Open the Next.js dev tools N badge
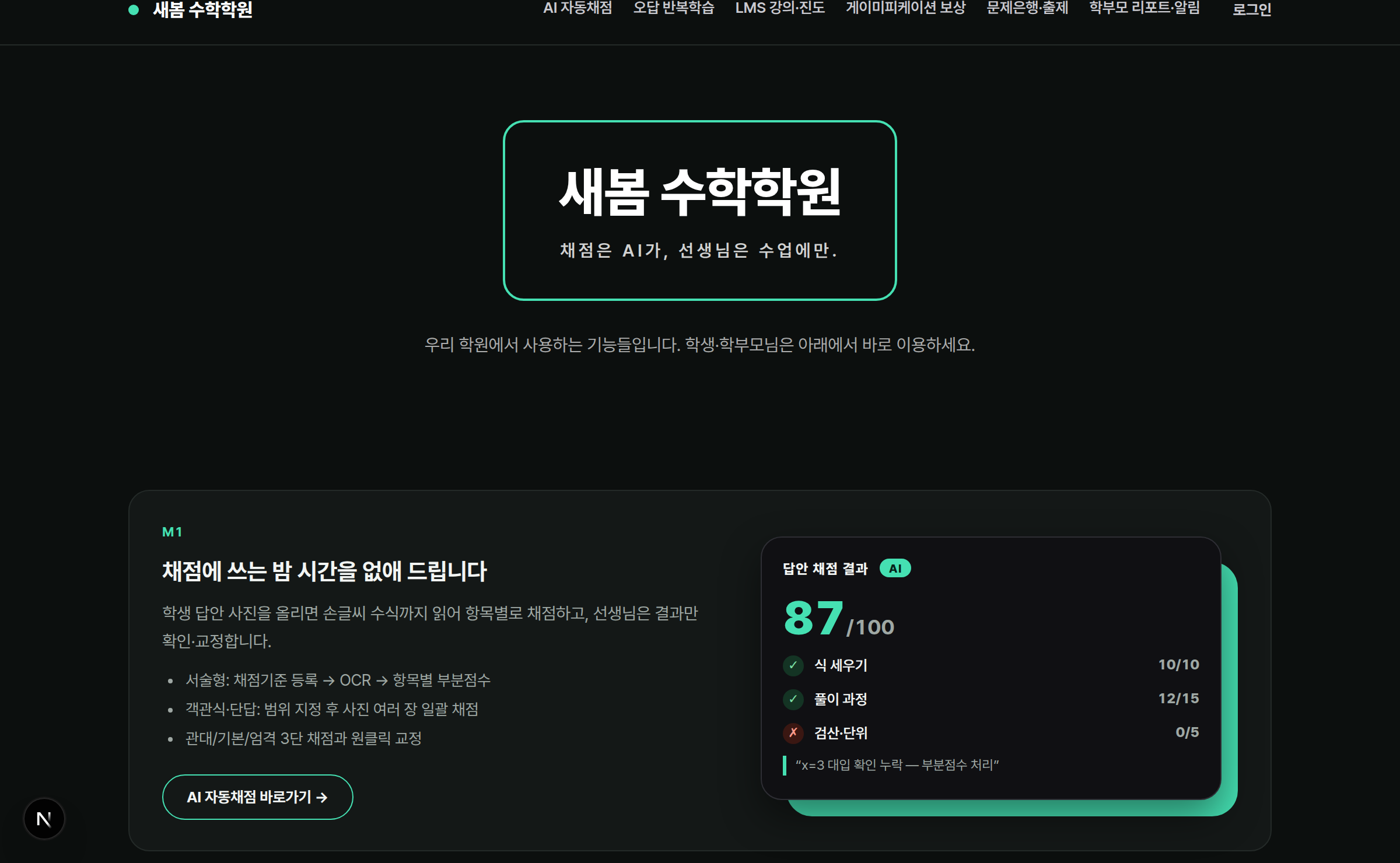This screenshot has height=863, width=1400. [44, 819]
